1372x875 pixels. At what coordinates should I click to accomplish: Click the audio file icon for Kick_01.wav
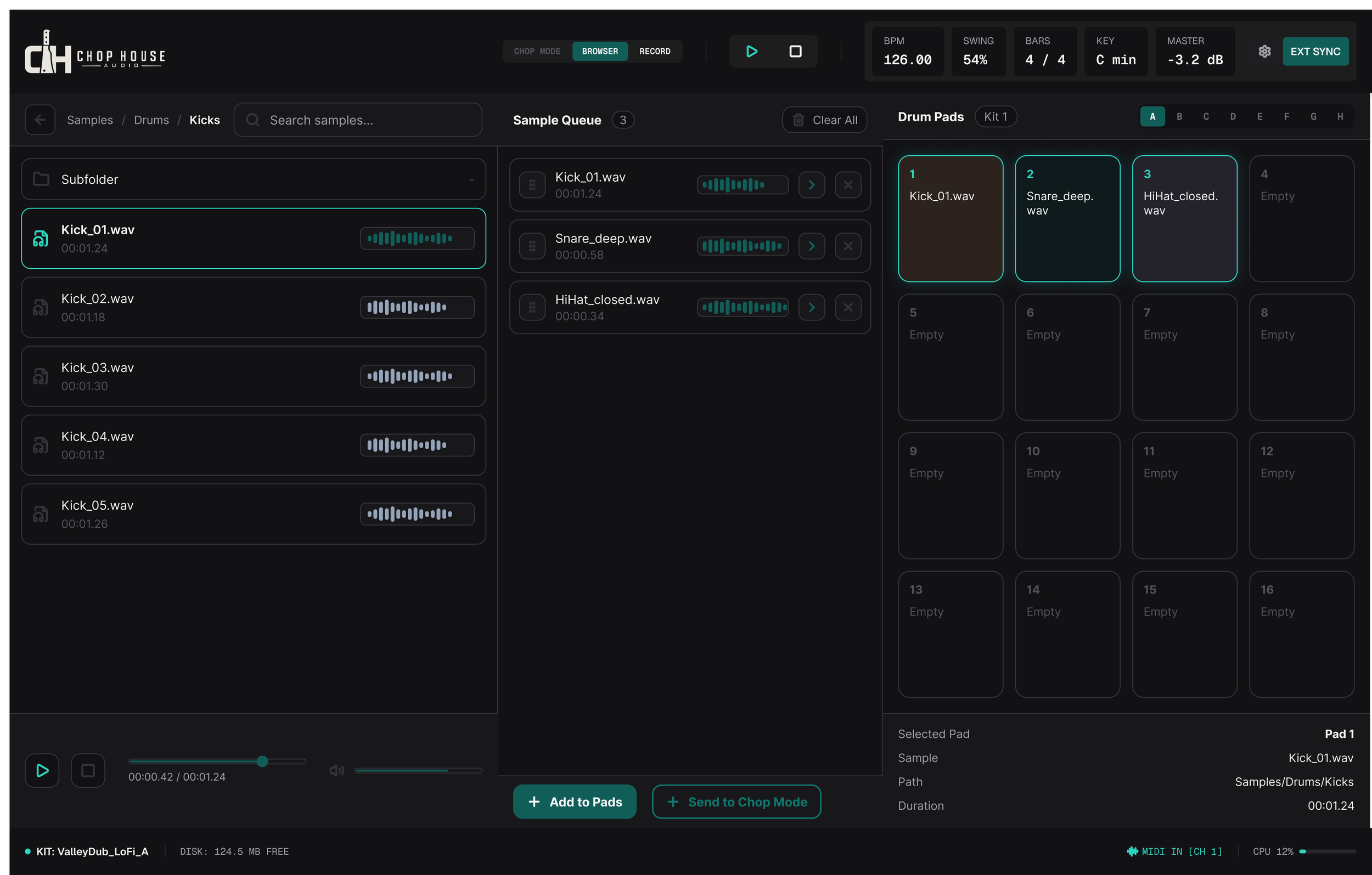point(41,238)
